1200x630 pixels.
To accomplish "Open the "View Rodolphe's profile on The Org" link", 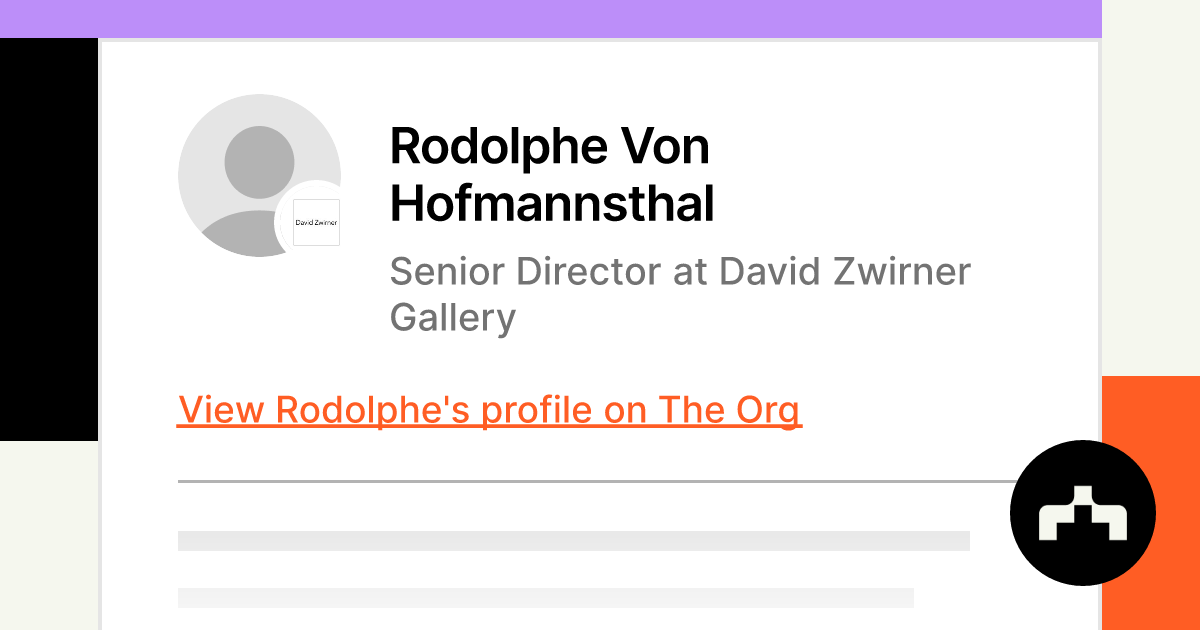I will point(489,410).
